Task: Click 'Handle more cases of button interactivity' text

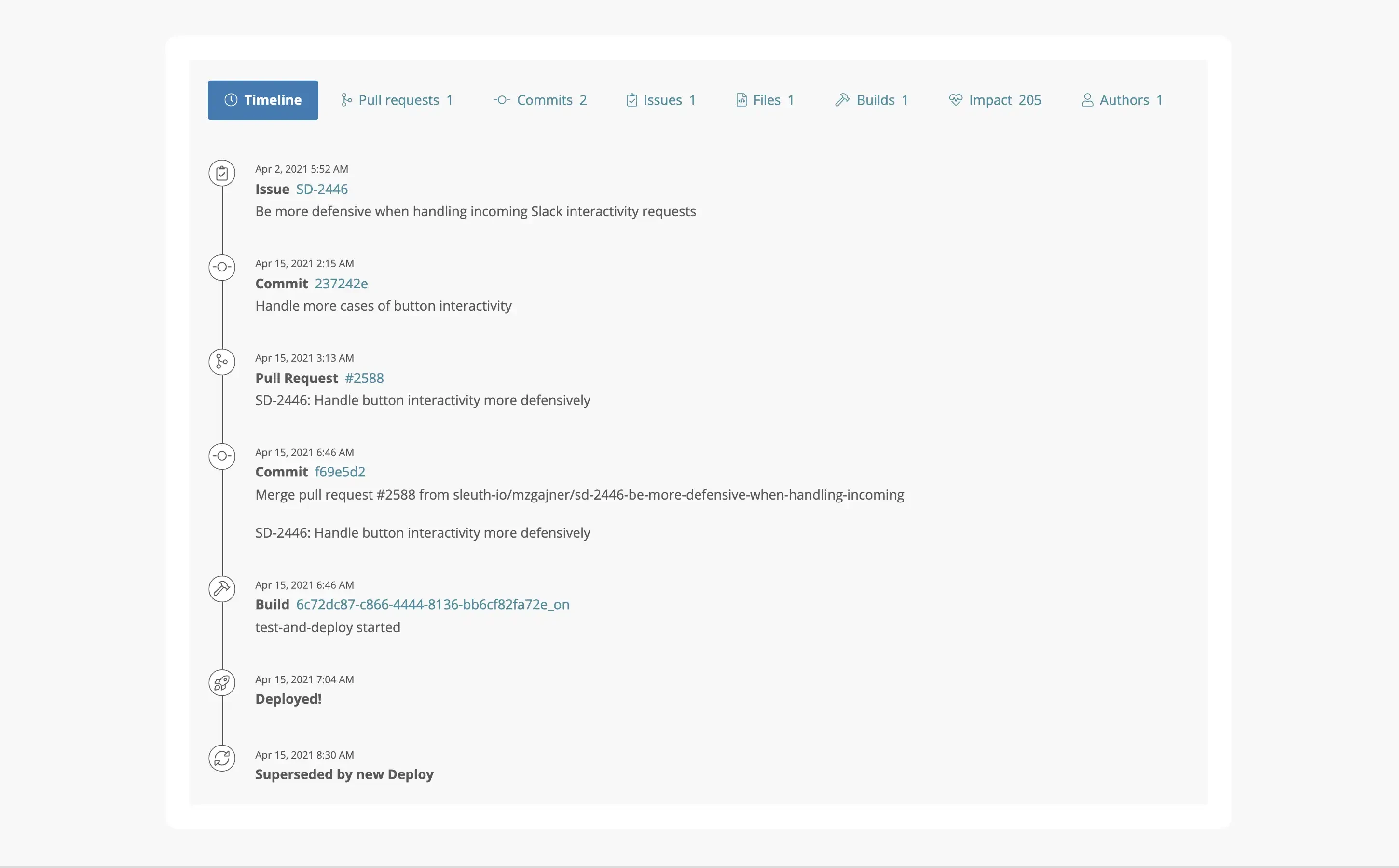Action: [383, 306]
